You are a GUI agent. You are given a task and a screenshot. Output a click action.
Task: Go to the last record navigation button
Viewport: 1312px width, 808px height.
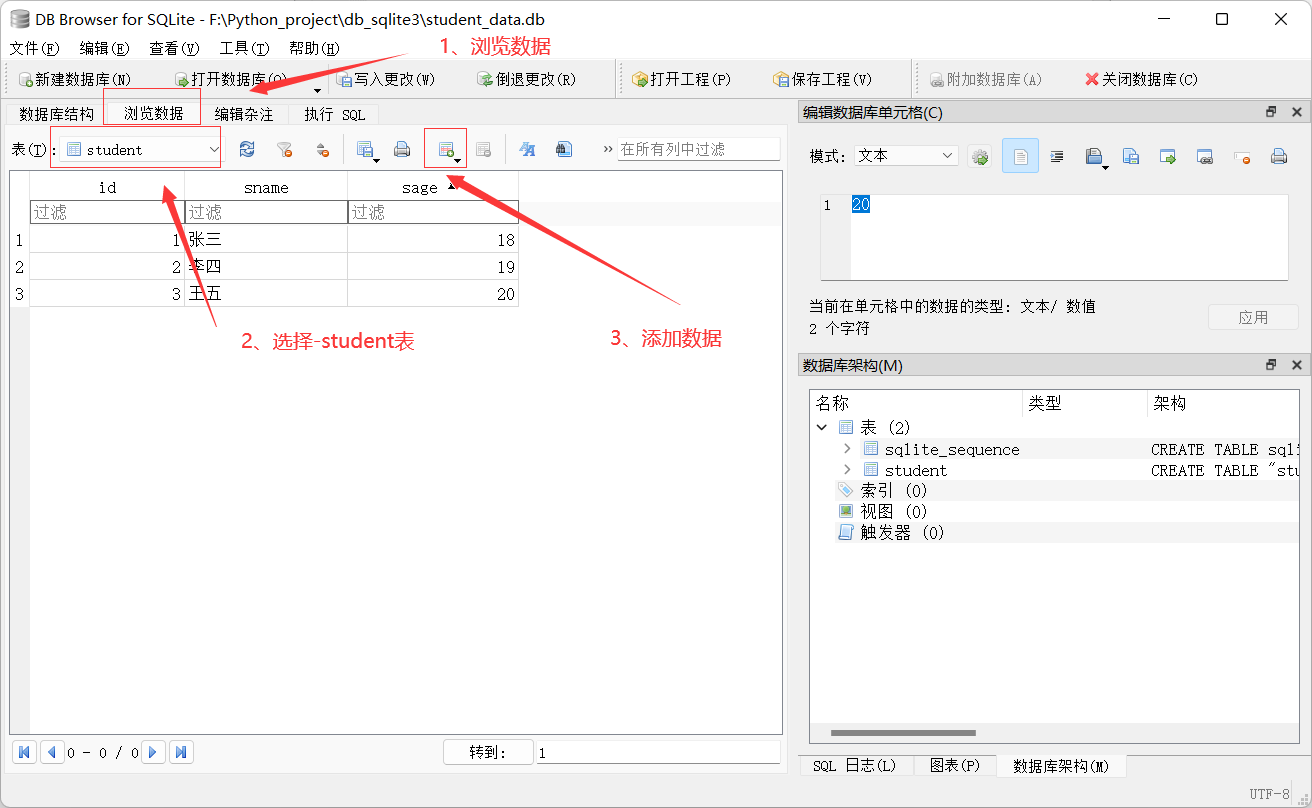pos(181,752)
